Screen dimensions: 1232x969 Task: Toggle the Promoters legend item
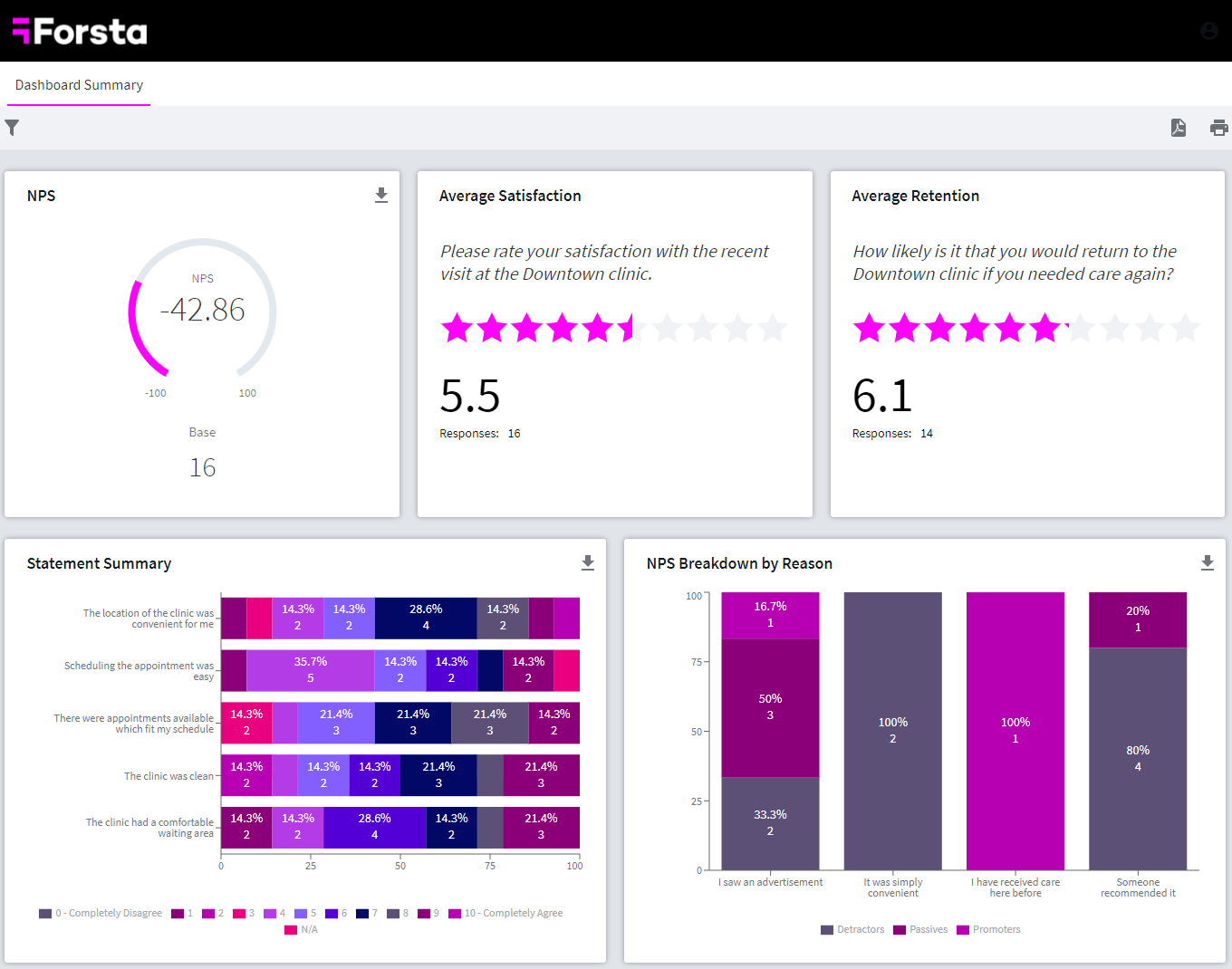tap(988, 929)
